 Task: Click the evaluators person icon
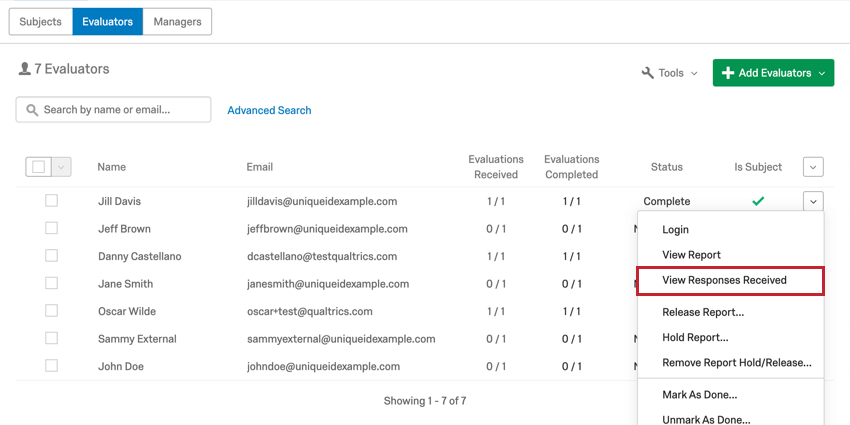point(25,69)
